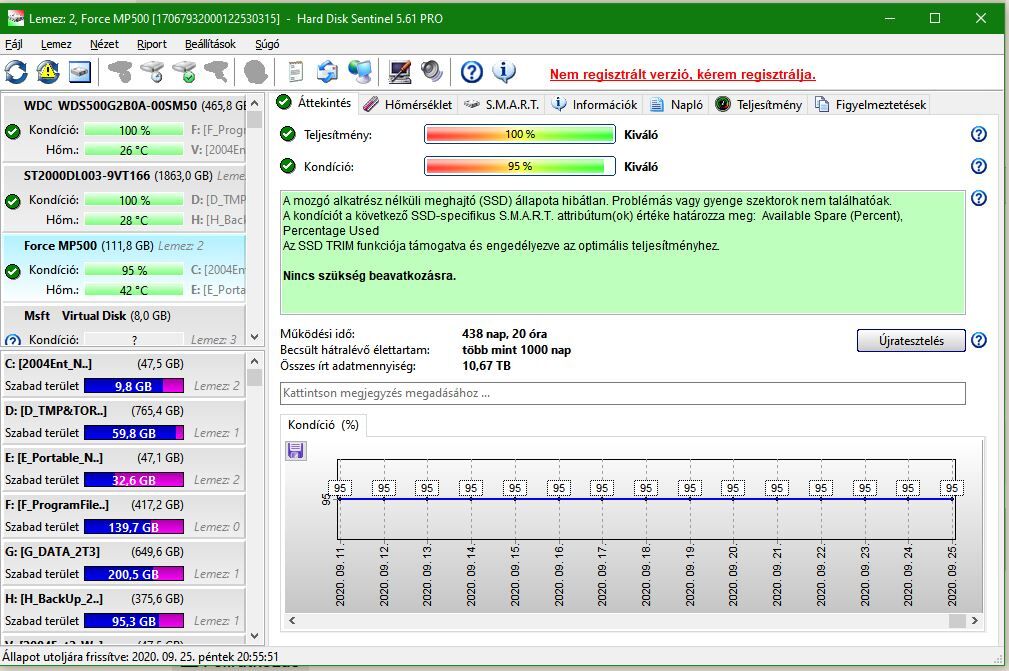Open the Súgó menu

point(267,44)
